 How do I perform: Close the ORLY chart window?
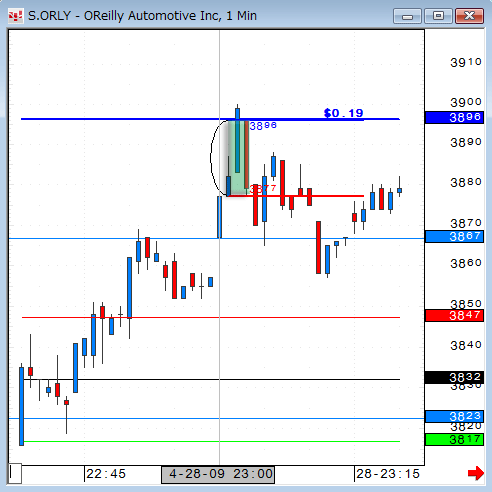point(469,16)
